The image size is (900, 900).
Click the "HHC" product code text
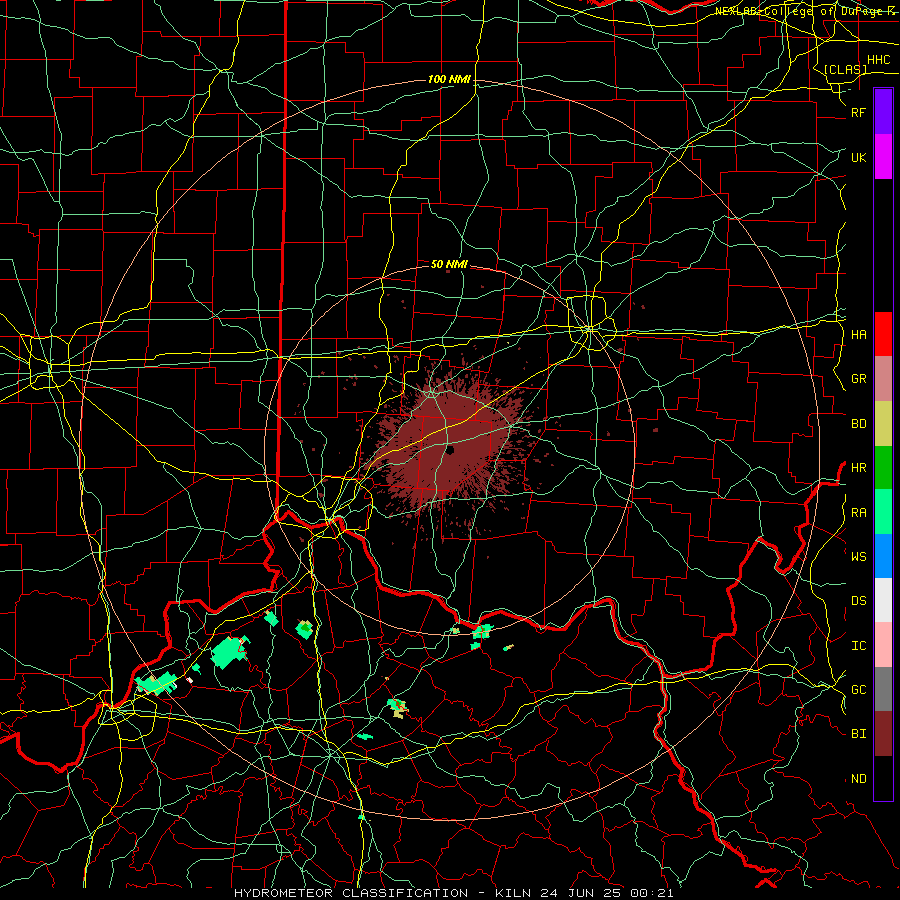879,60
